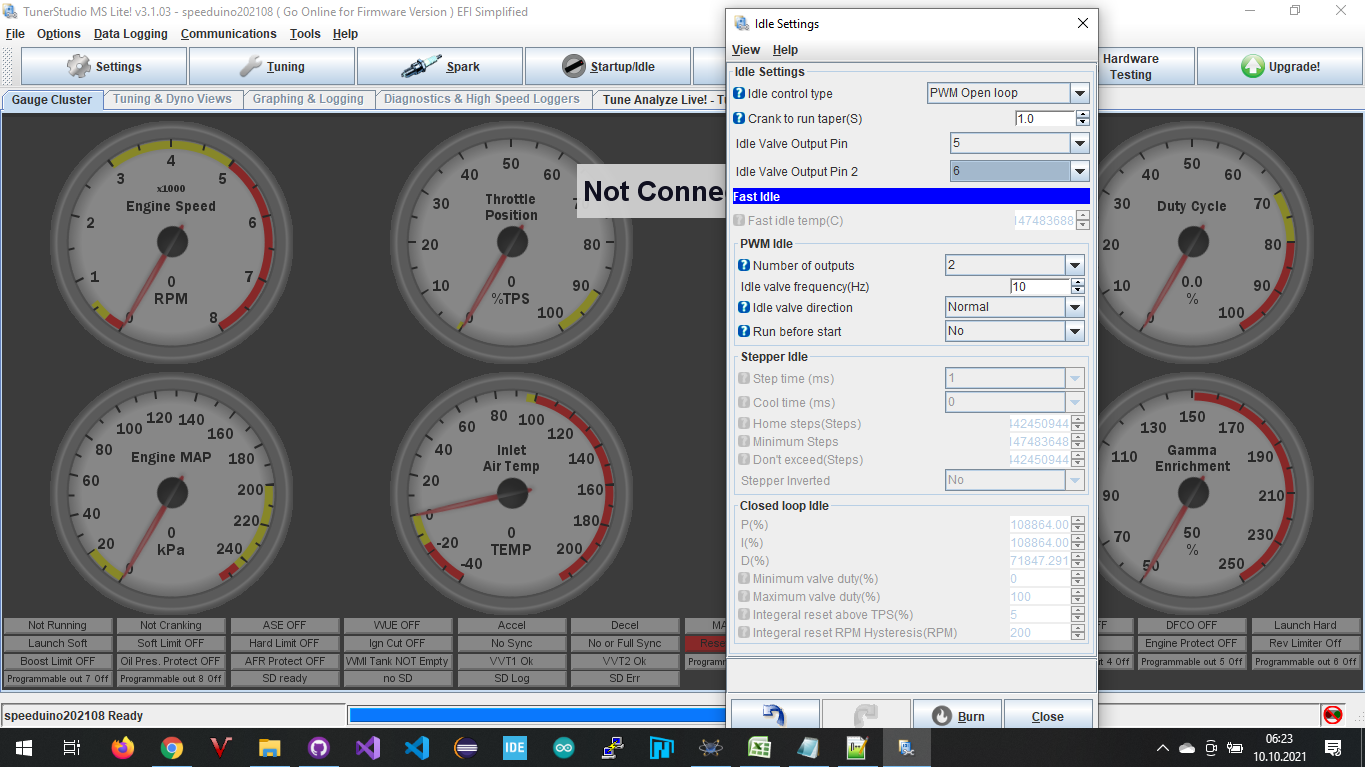The height and width of the screenshot is (767, 1365).
Task: Open the Hardware Testing panel
Action: tap(1146, 65)
